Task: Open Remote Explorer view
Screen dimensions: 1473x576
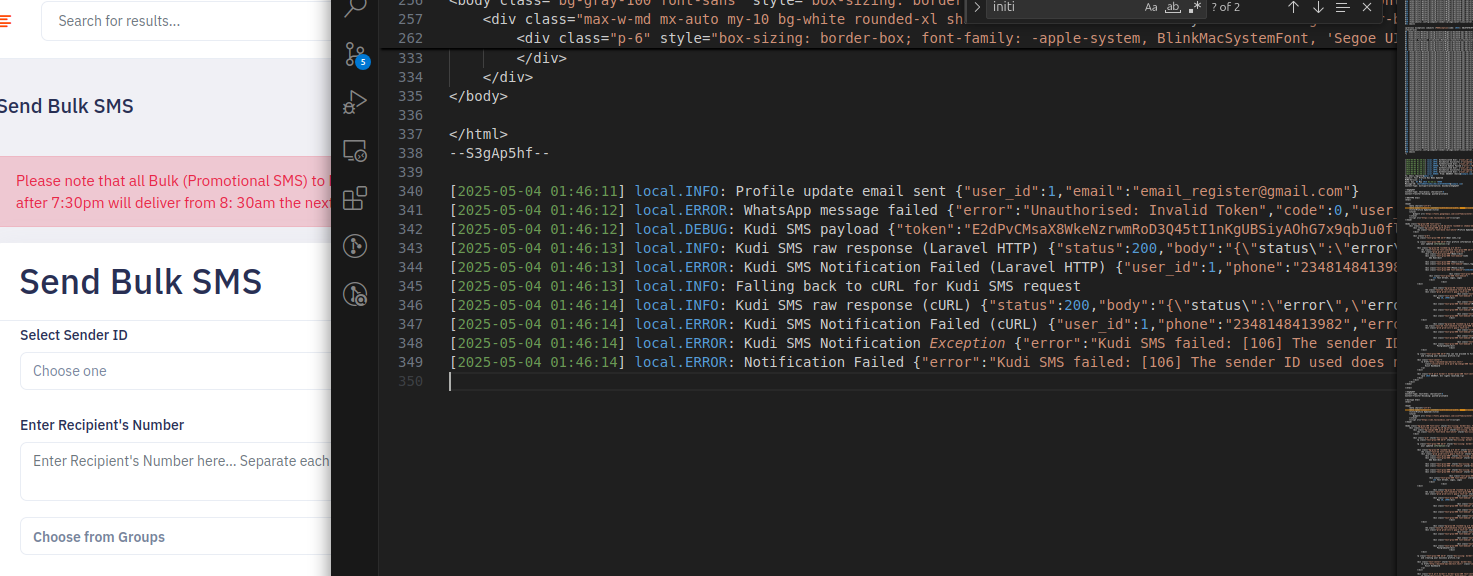Action: (355, 151)
